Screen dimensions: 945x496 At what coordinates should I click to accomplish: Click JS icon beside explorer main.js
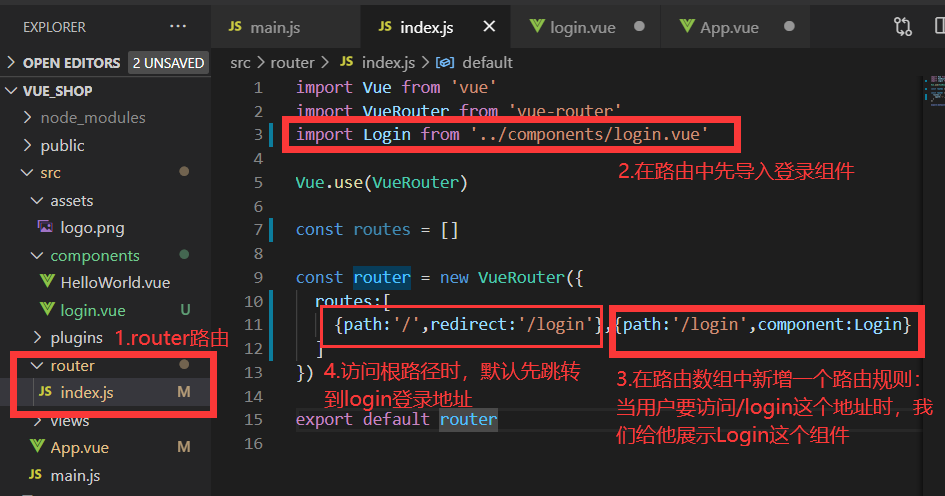(x=36, y=474)
